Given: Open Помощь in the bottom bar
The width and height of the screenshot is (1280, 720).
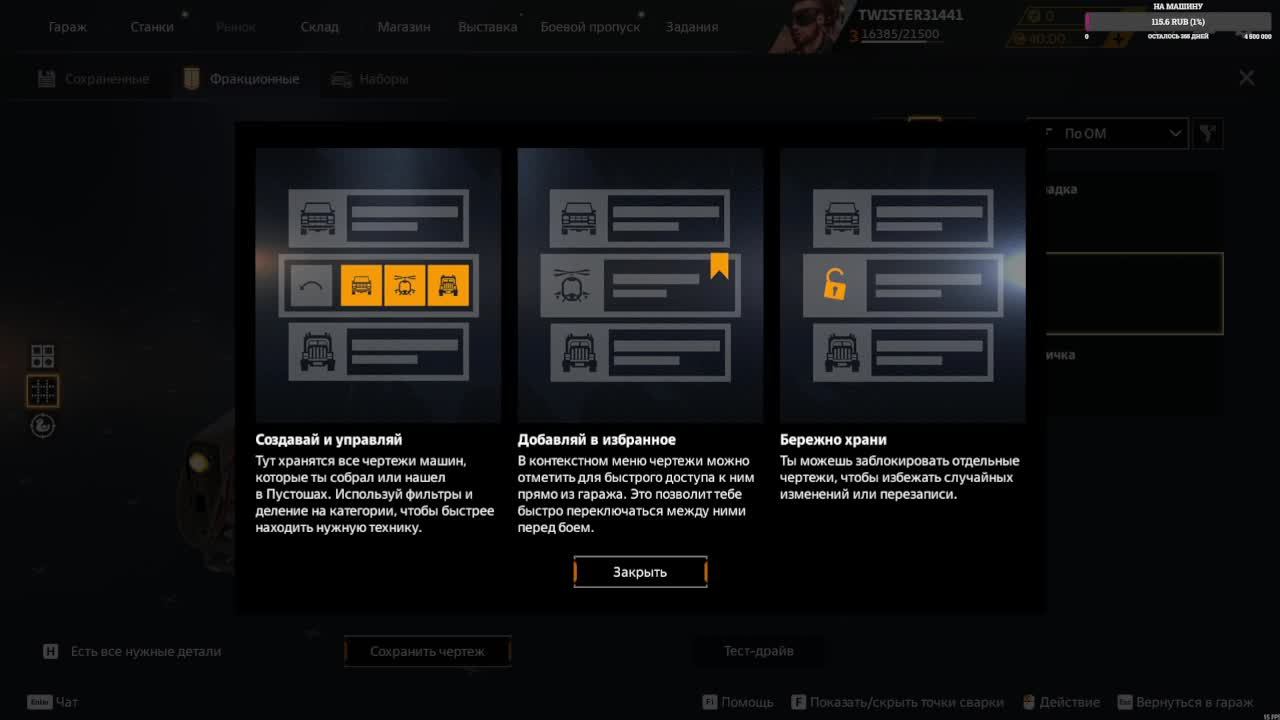Looking at the screenshot, I should click(x=747, y=702).
